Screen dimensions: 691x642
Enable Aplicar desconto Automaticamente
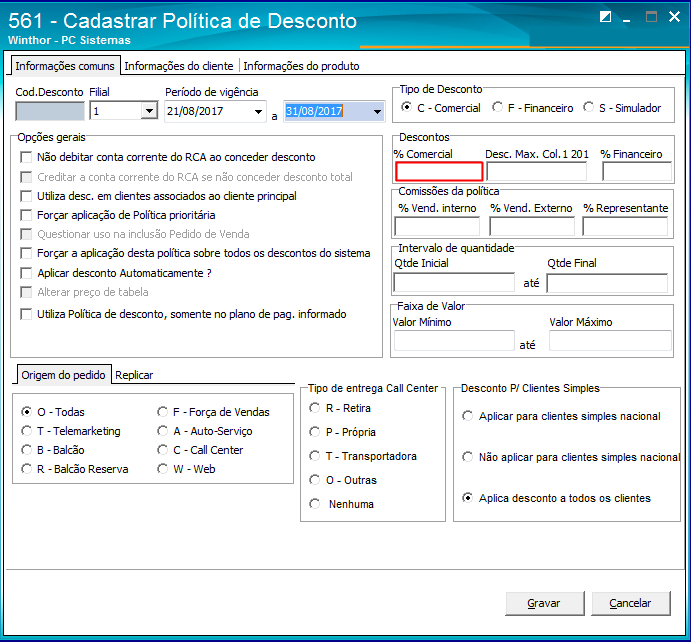pyautogui.click(x=26, y=273)
